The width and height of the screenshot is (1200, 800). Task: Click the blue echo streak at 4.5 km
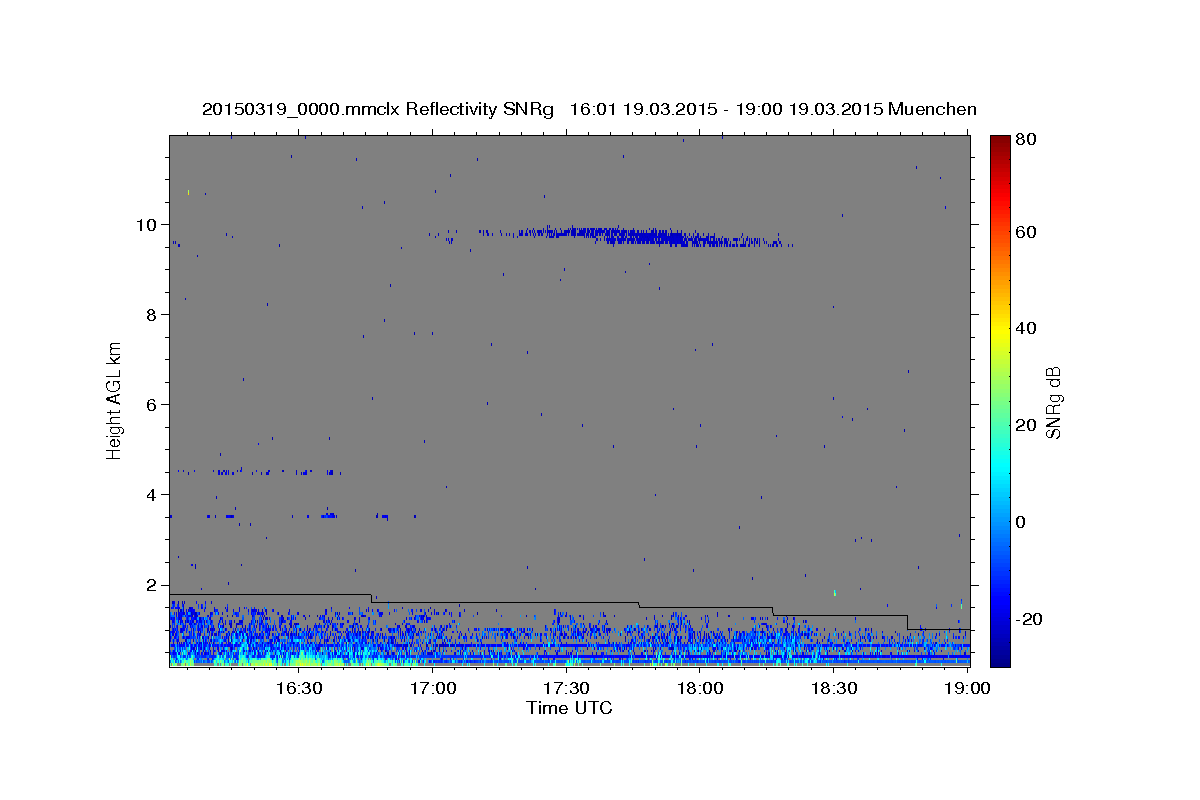point(260,472)
